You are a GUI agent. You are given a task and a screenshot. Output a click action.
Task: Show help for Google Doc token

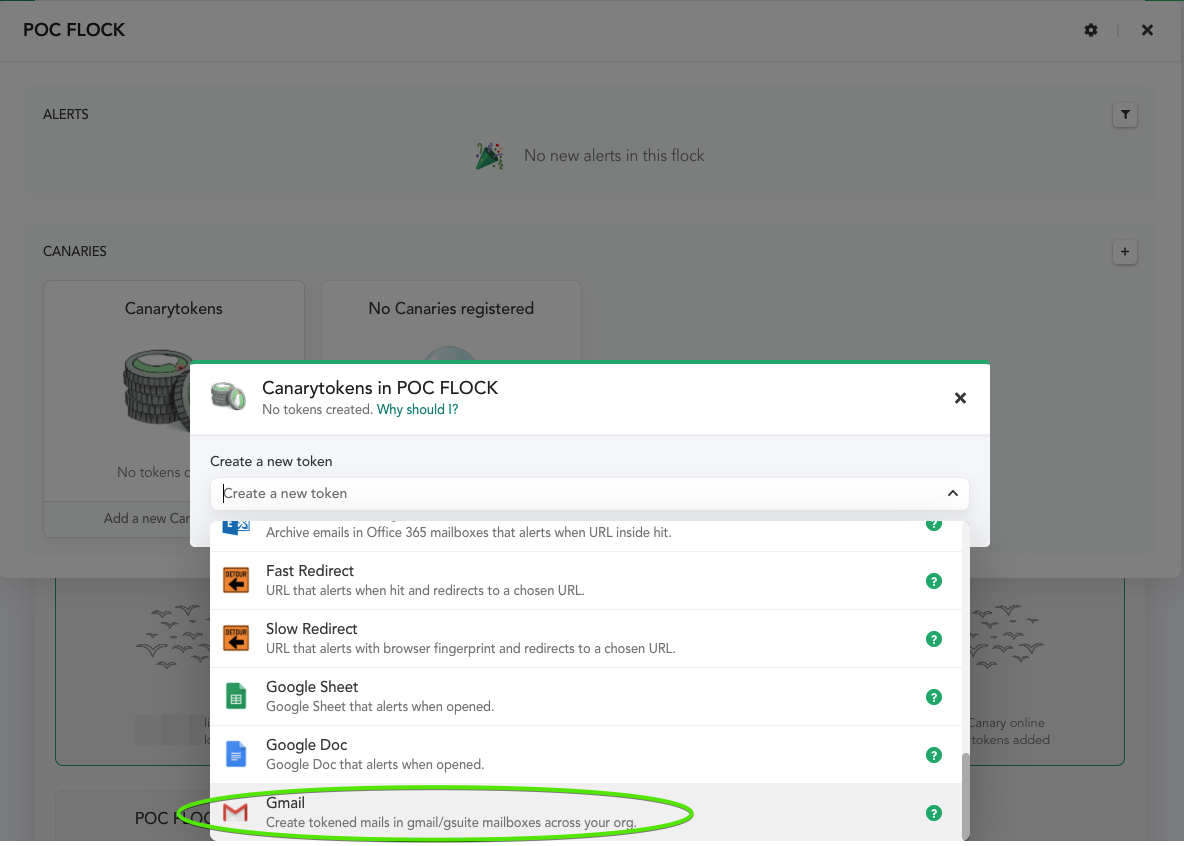pos(934,755)
